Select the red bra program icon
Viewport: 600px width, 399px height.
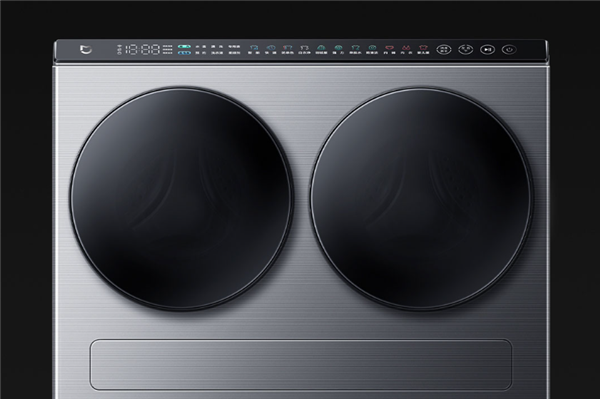click(x=406, y=47)
